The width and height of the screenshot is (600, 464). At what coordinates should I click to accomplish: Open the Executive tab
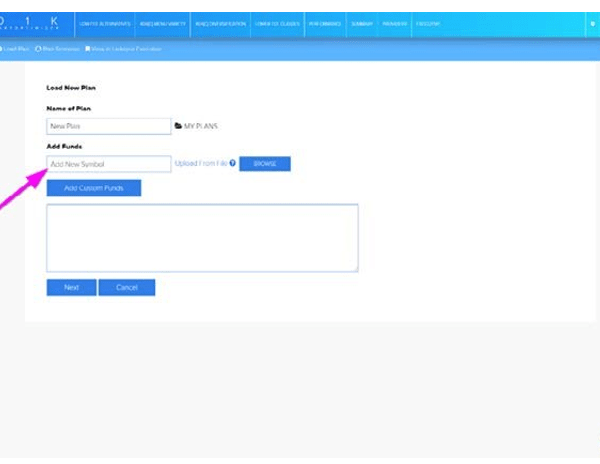[x=429, y=23]
